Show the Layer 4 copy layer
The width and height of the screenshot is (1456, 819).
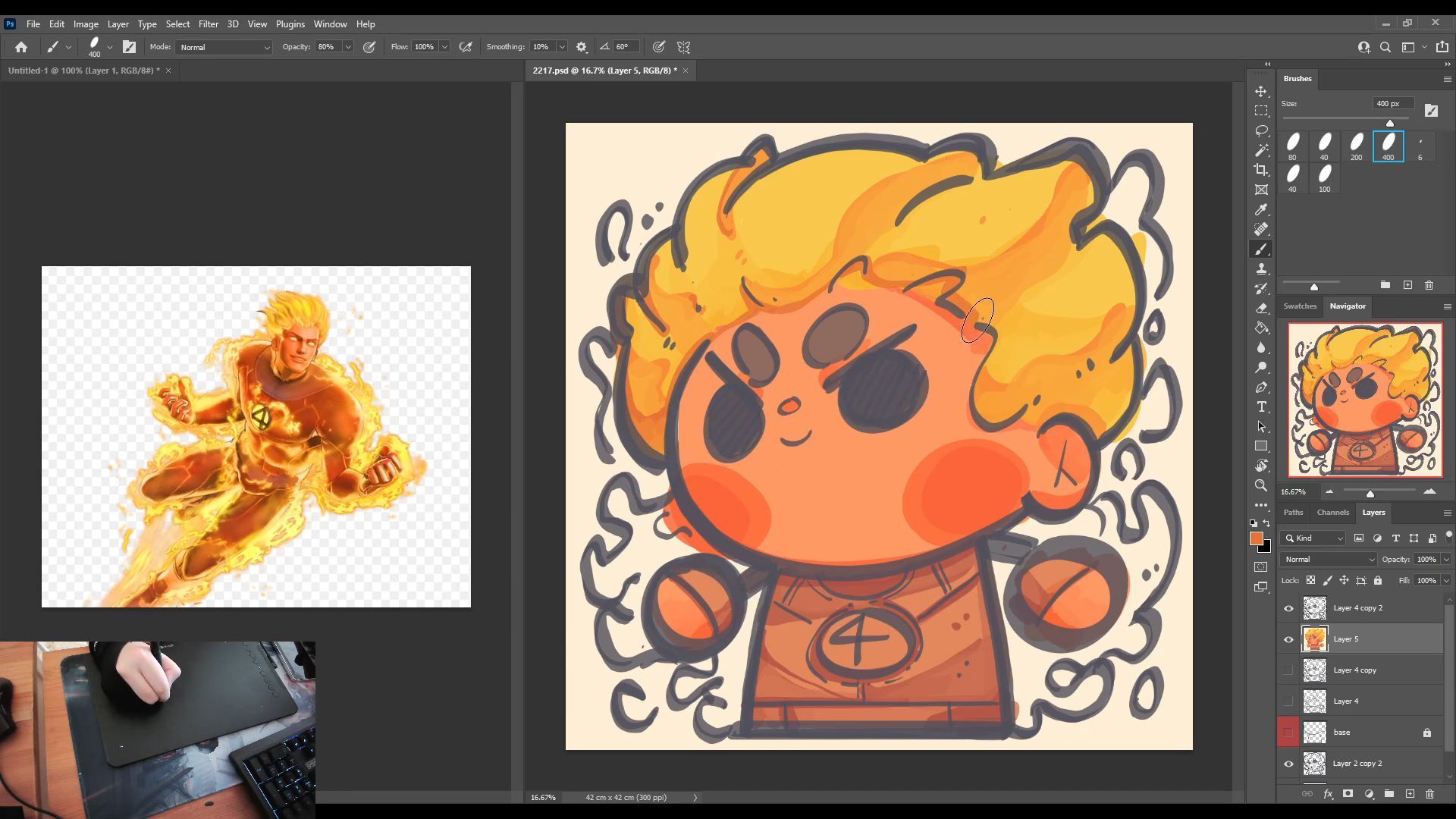pyautogui.click(x=1288, y=670)
